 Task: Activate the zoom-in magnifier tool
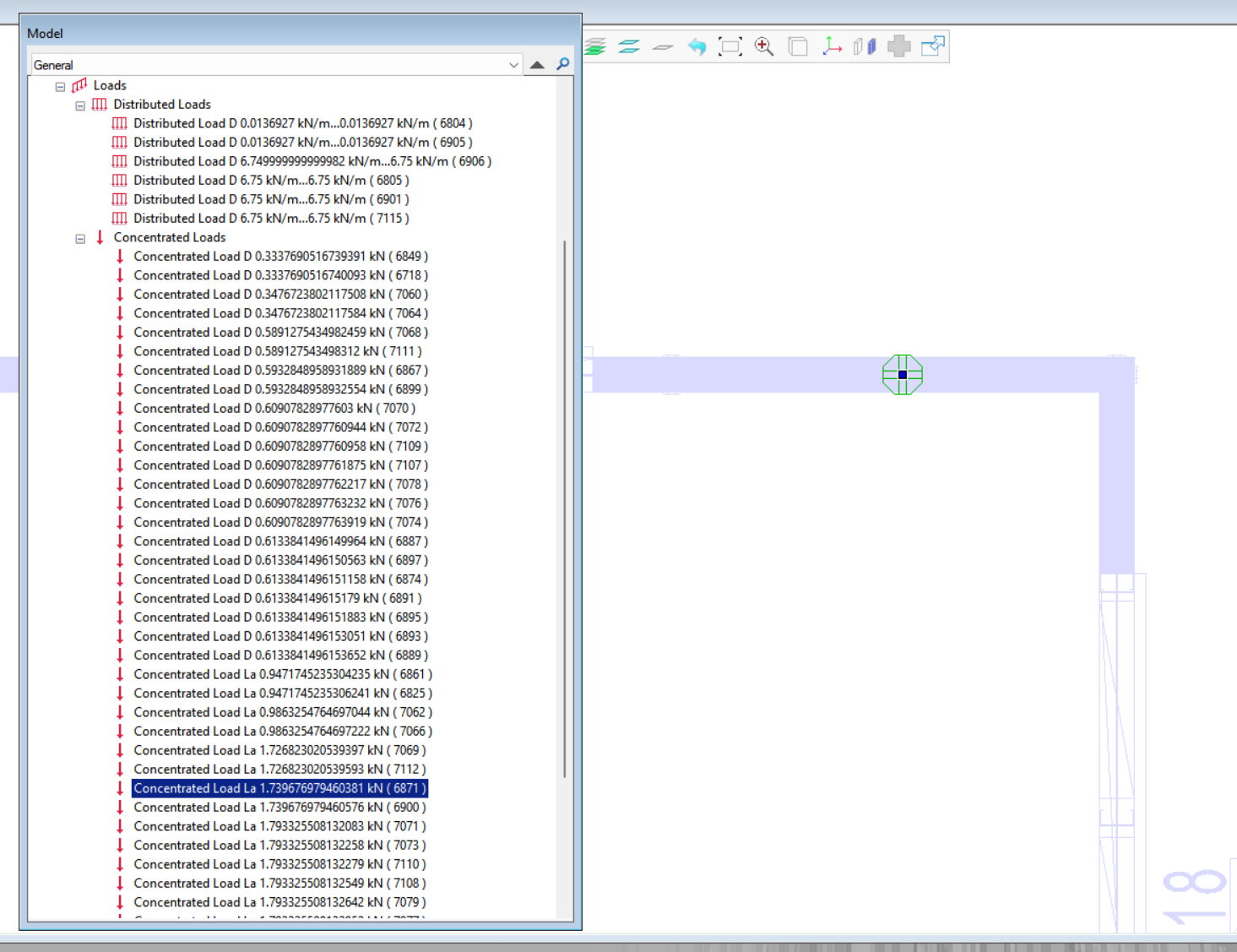click(764, 47)
